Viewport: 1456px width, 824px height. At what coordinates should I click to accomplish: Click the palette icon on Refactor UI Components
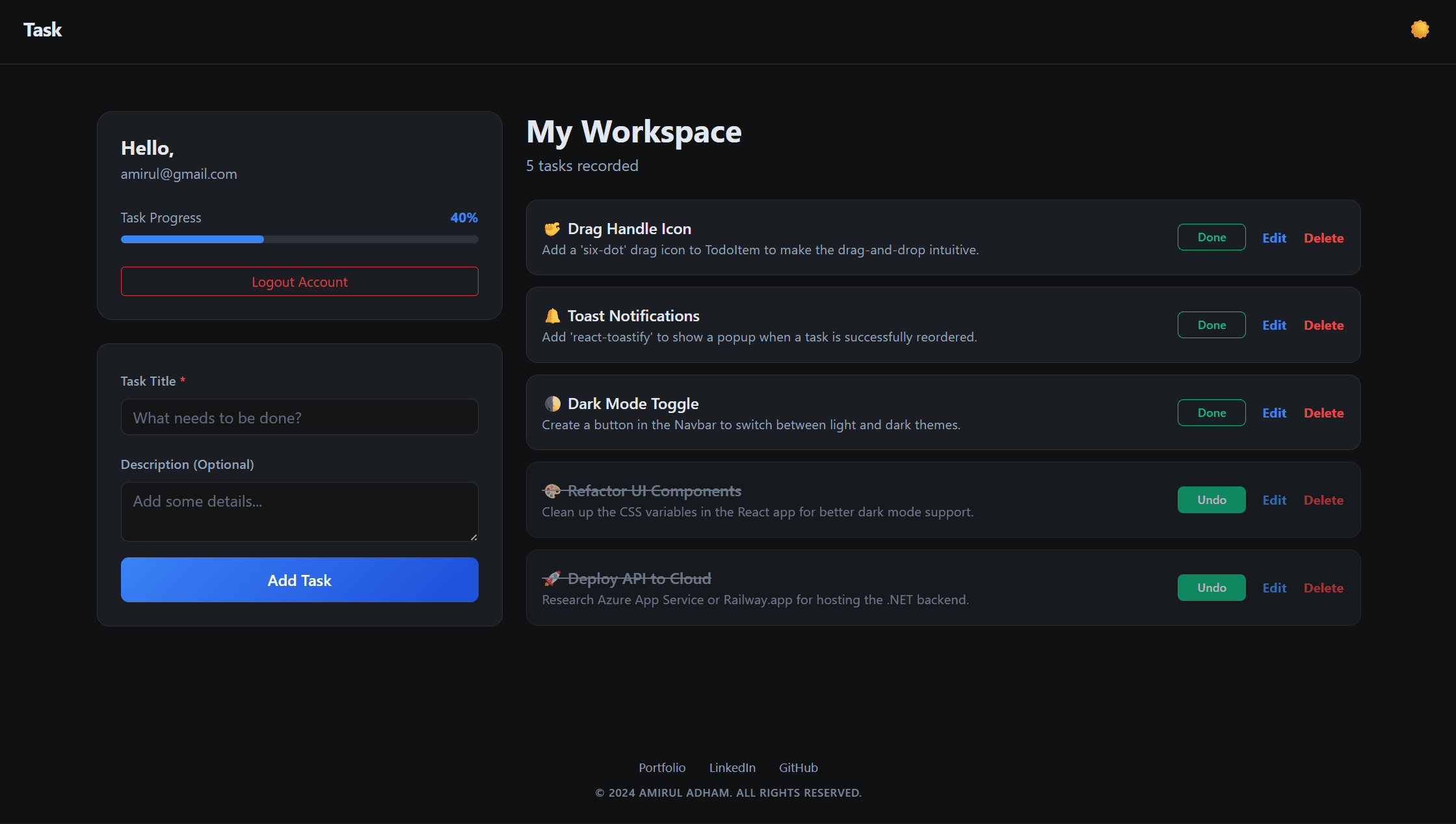[x=552, y=491]
